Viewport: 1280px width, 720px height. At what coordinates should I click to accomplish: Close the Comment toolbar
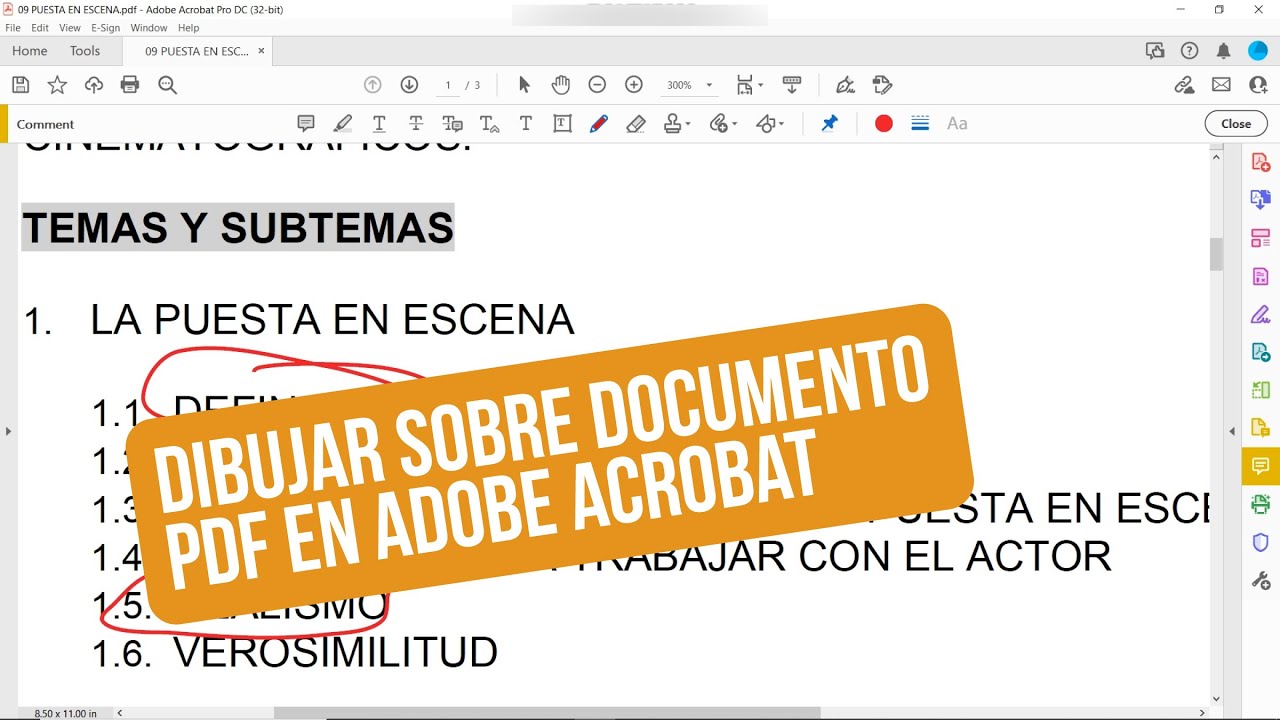(1236, 124)
